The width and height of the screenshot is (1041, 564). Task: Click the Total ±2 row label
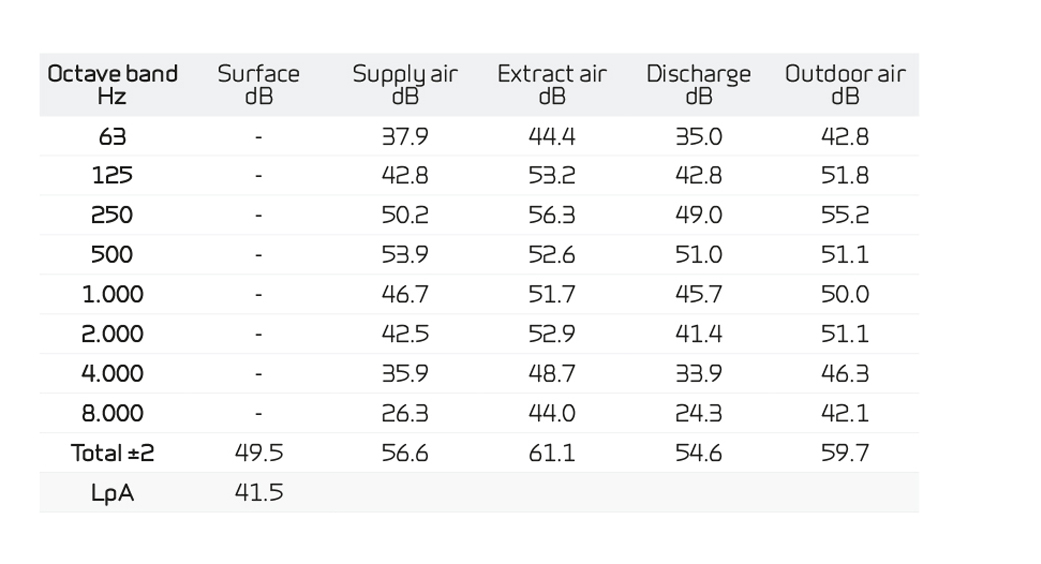point(112,453)
